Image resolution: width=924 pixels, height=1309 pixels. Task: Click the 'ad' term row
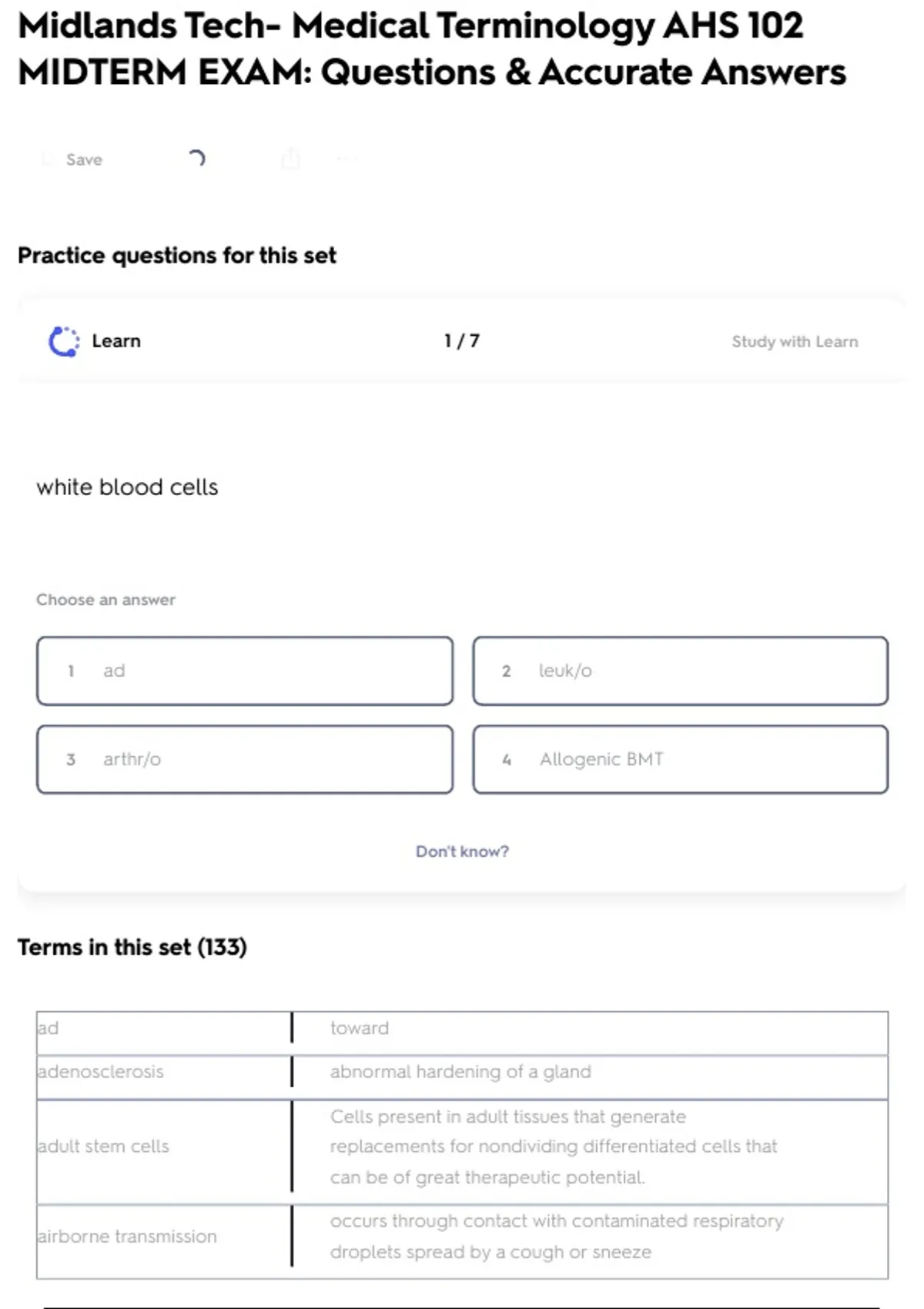point(49,1028)
